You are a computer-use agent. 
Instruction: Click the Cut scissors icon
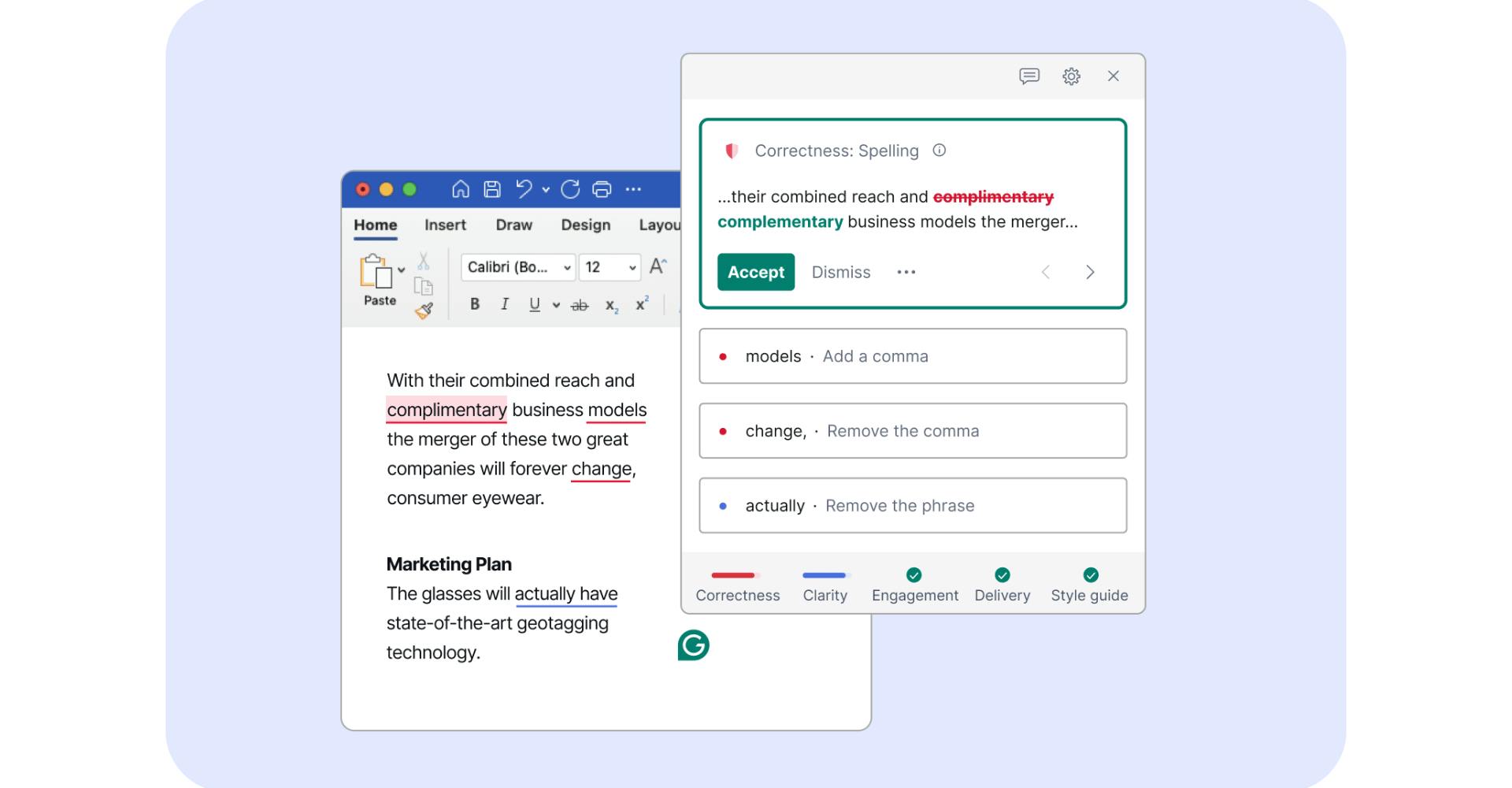click(422, 259)
